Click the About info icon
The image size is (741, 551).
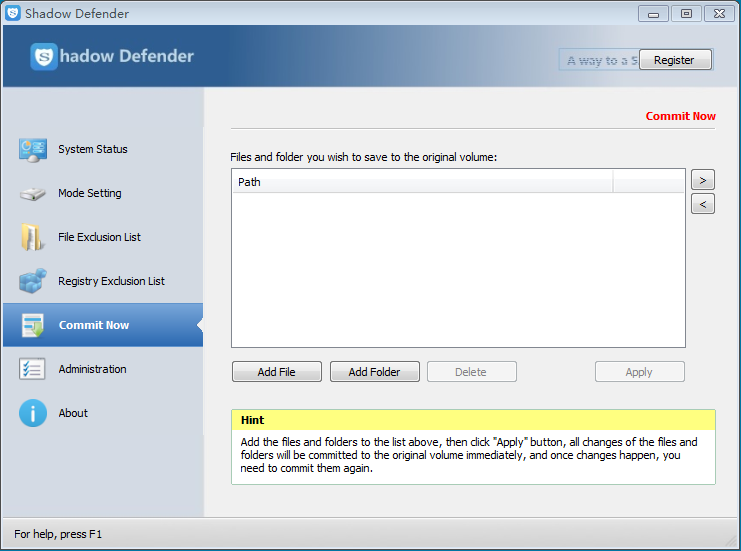33,413
